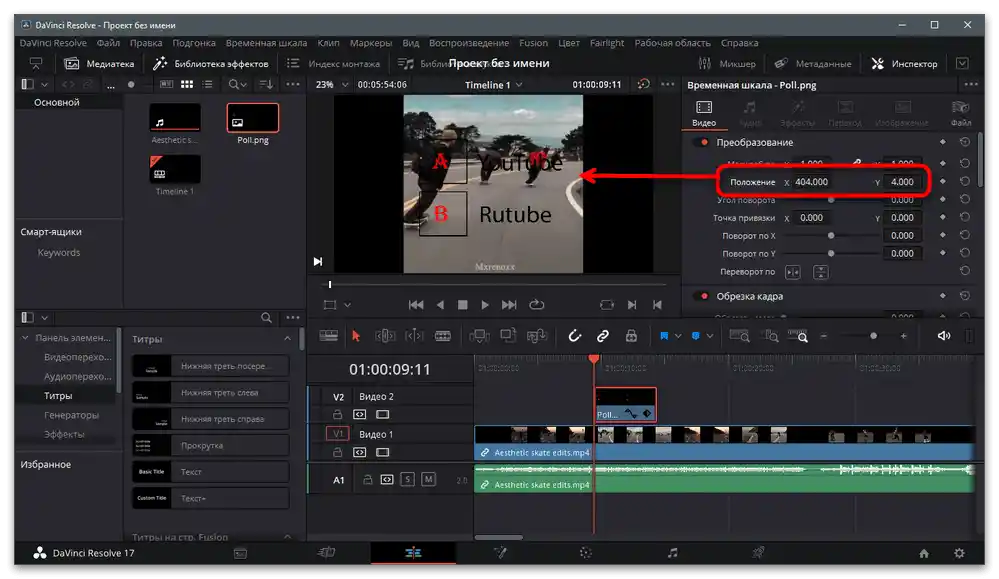Adjust the Поворот по Y slider
The image size is (999, 579).
tap(831, 254)
